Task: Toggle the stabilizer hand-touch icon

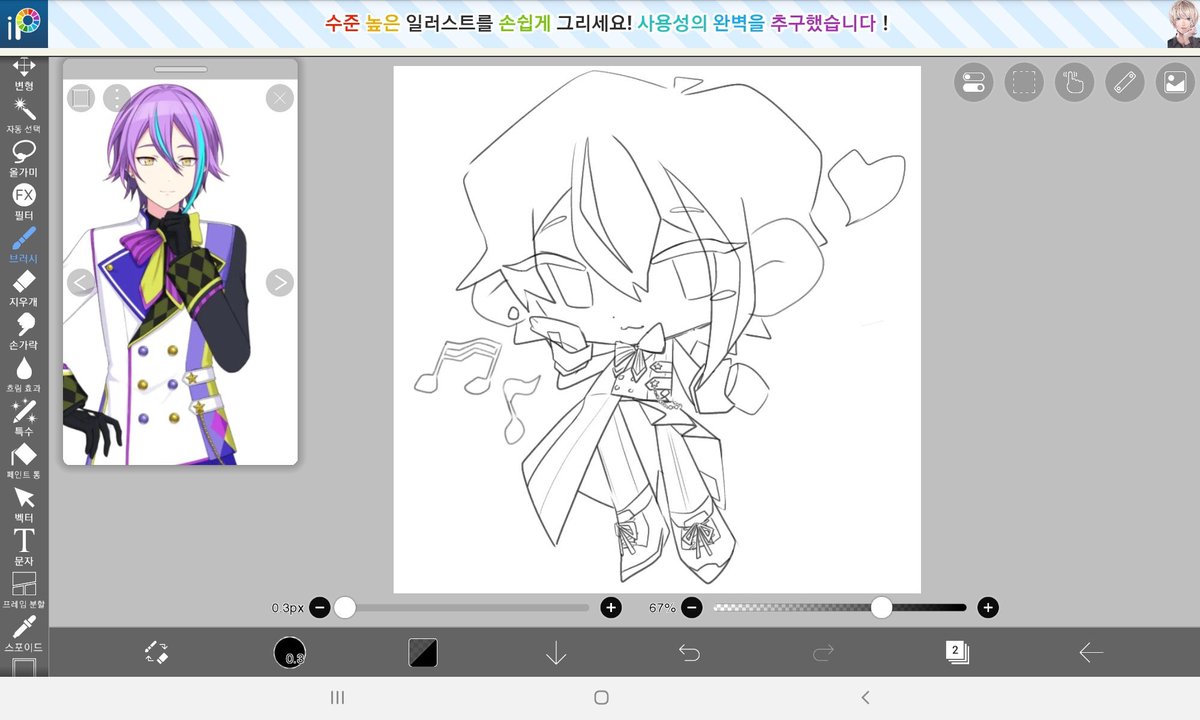Action: pyautogui.click(x=1074, y=82)
